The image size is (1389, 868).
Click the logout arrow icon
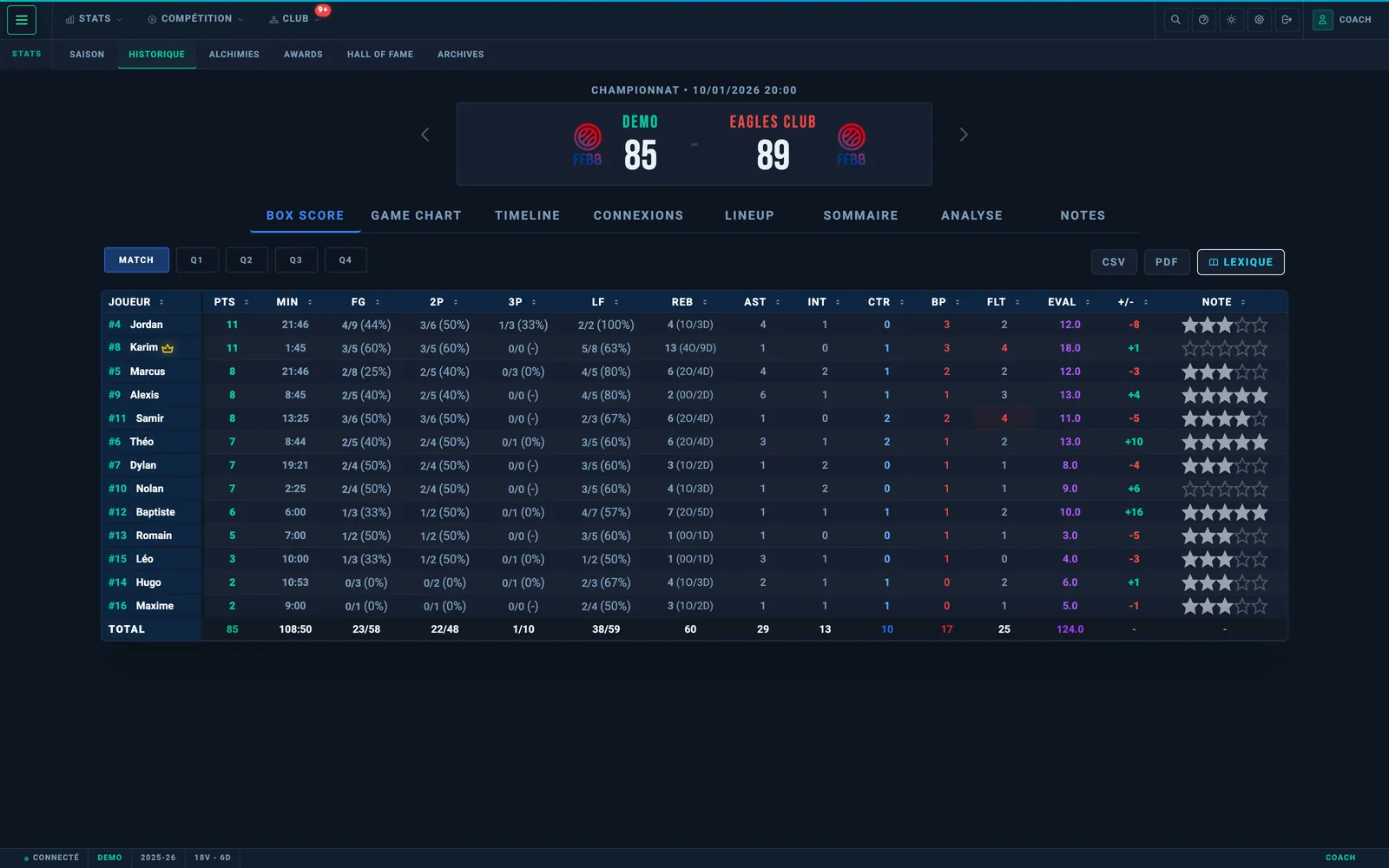[x=1287, y=20]
